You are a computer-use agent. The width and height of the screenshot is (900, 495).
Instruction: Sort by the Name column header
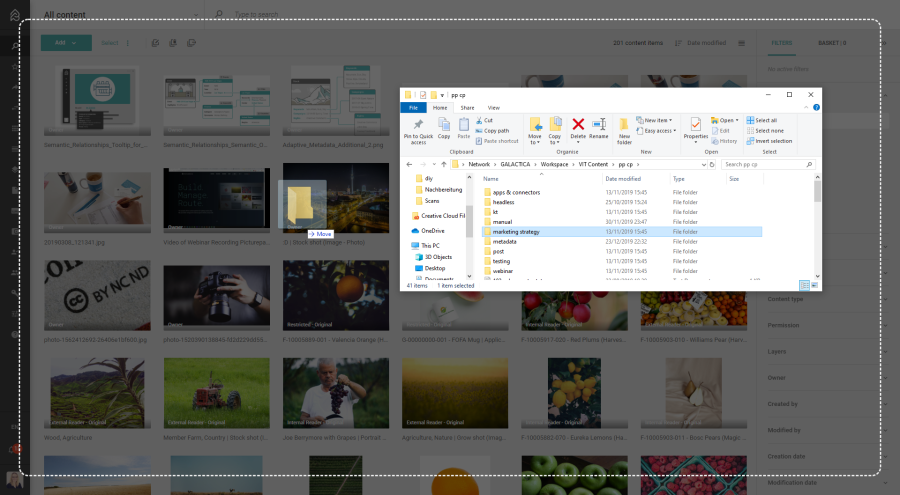(x=491, y=179)
